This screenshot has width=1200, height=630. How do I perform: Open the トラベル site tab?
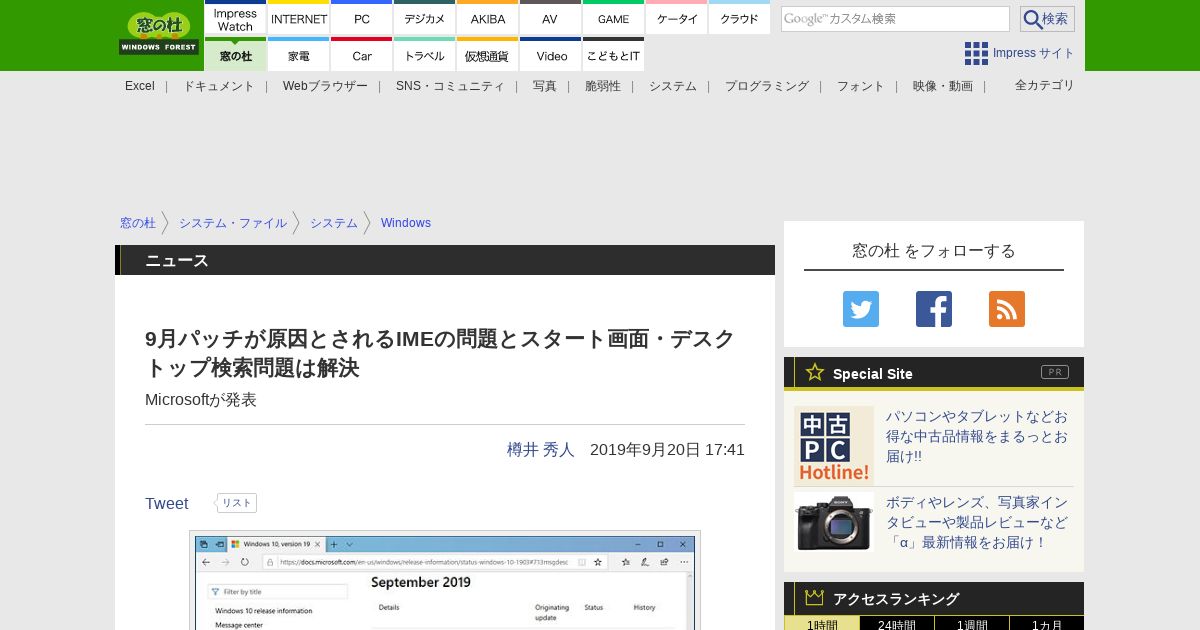point(425,55)
